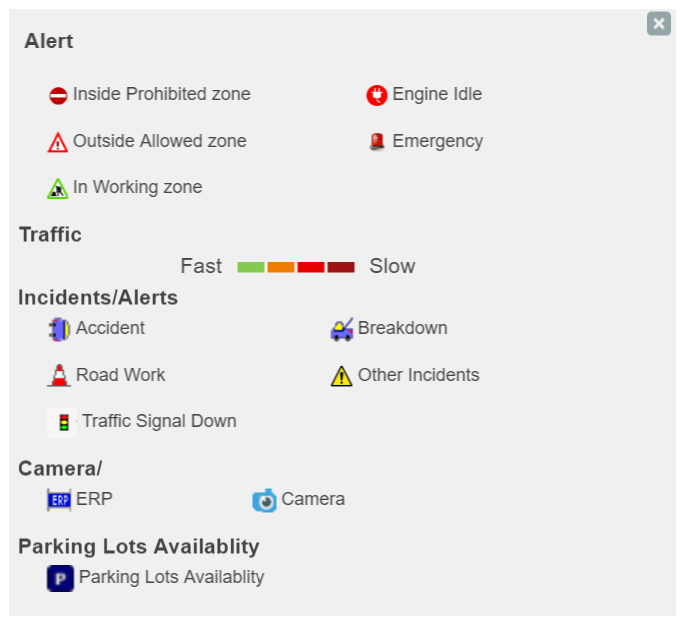The image size is (686, 622).
Task: Click the Other Incidents warning icon
Action: [342, 376]
